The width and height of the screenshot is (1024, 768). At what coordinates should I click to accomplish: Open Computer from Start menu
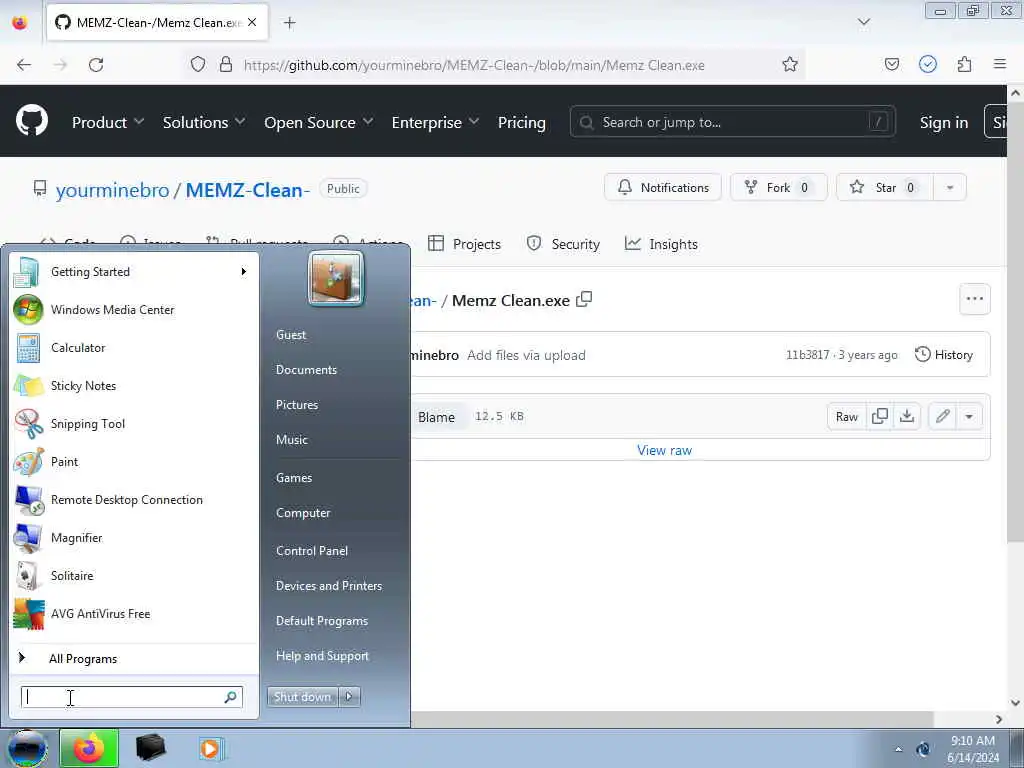[x=303, y=513]
